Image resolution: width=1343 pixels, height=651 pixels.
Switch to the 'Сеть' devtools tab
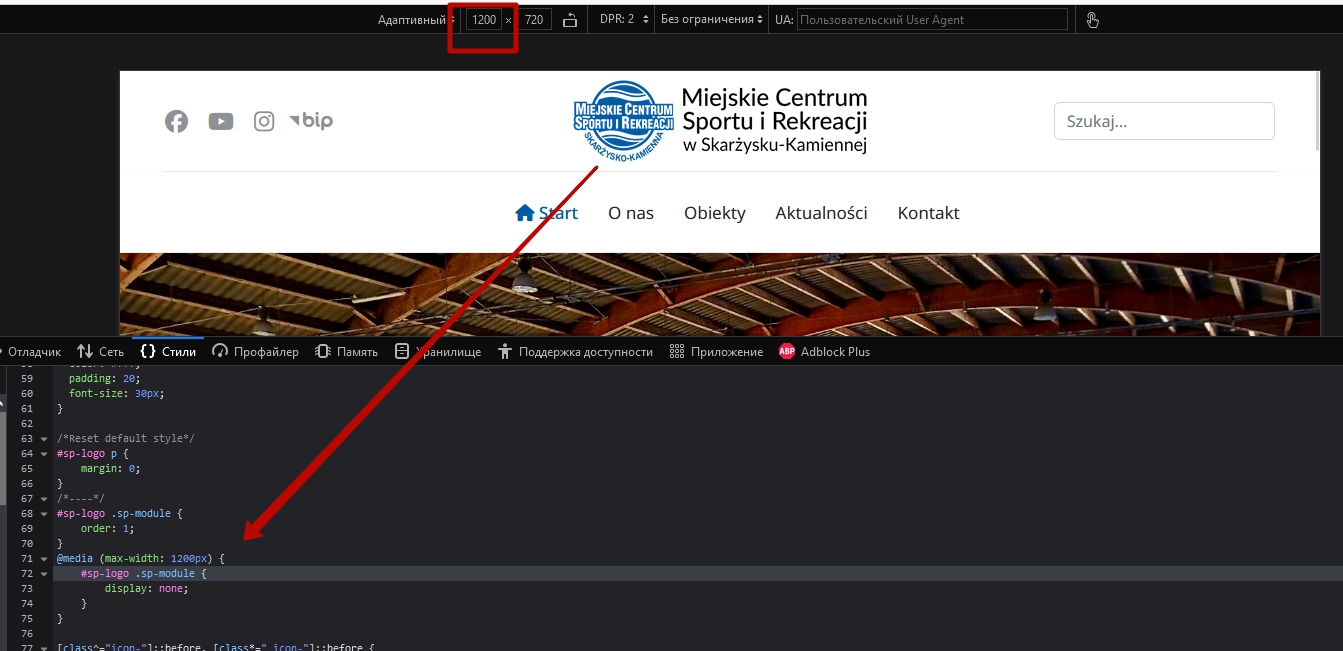pos(101,352)
